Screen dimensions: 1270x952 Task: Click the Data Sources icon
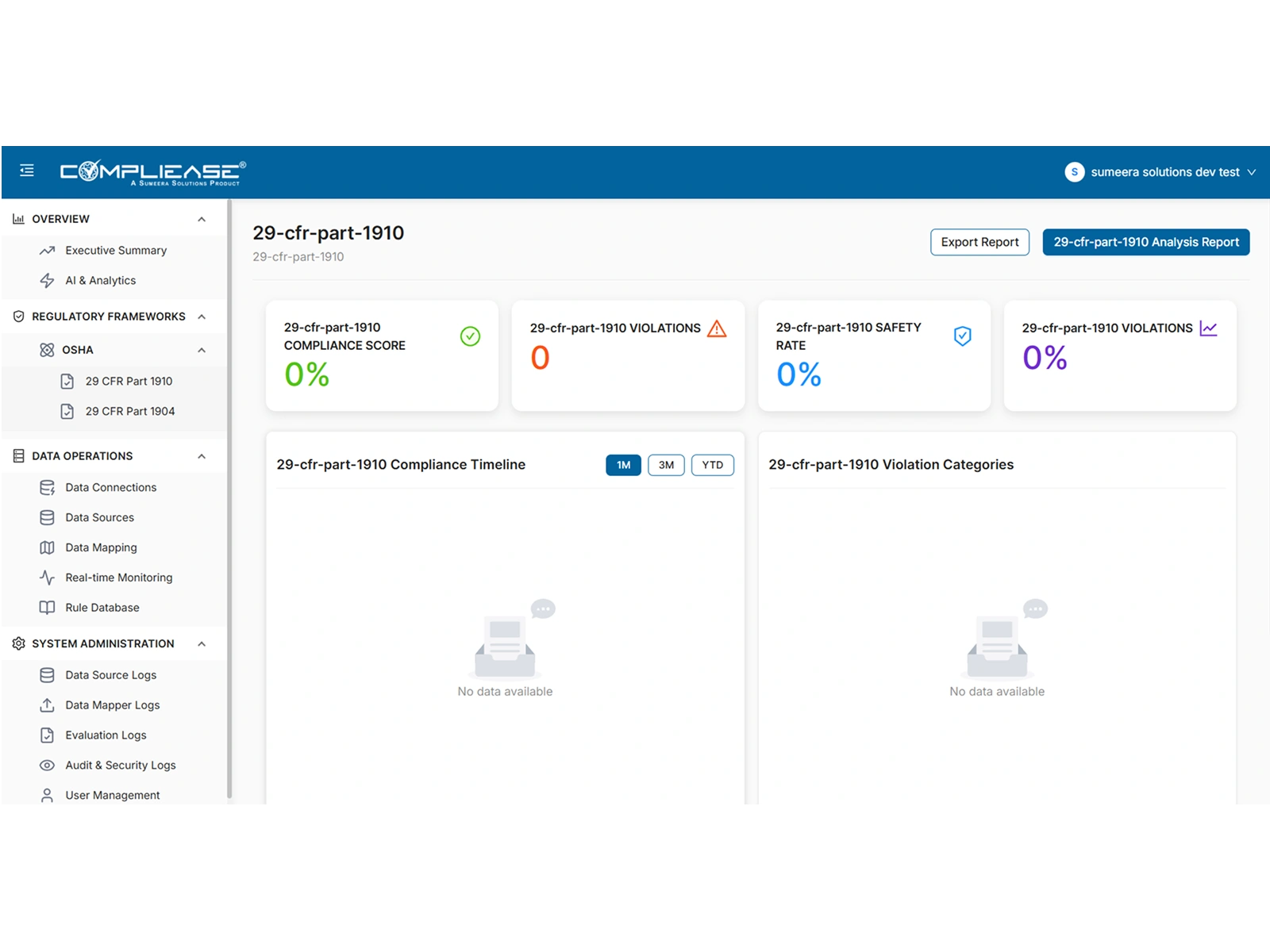pyautogui.click(x=48, y=517)
